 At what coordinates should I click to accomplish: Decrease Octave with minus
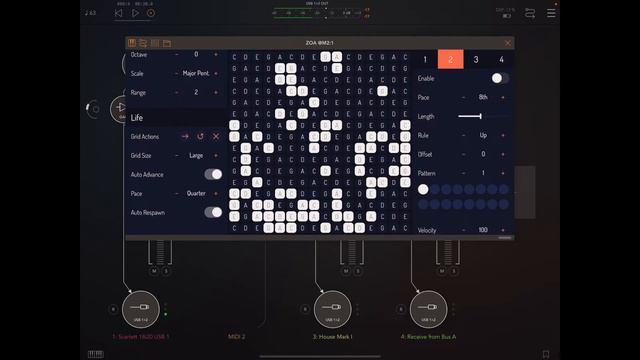pos(177,54)
